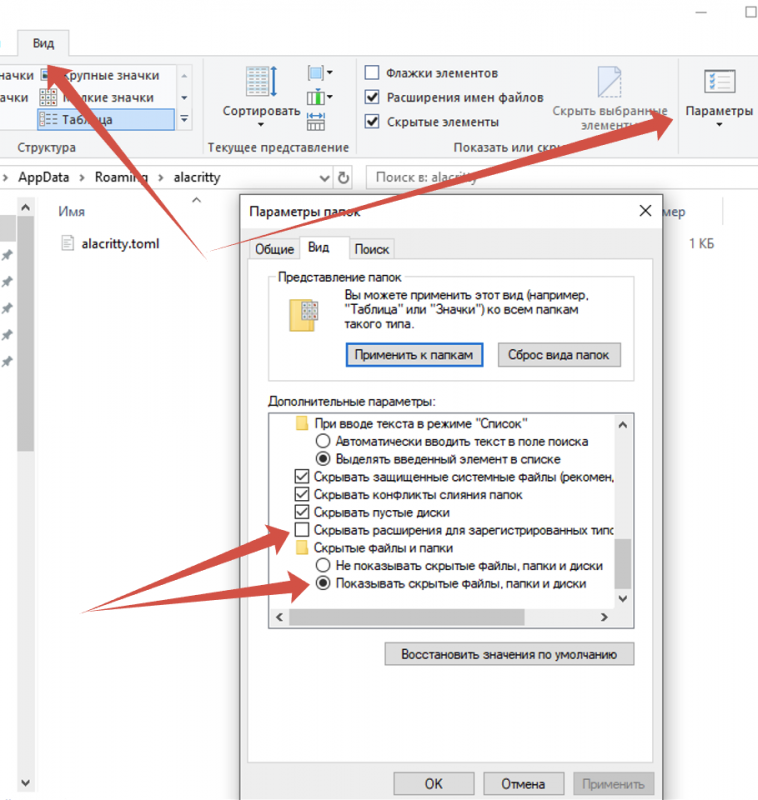Click Восстановить значения по умолчанию
The height and width of the screenshot is (800, 758).
509,654
